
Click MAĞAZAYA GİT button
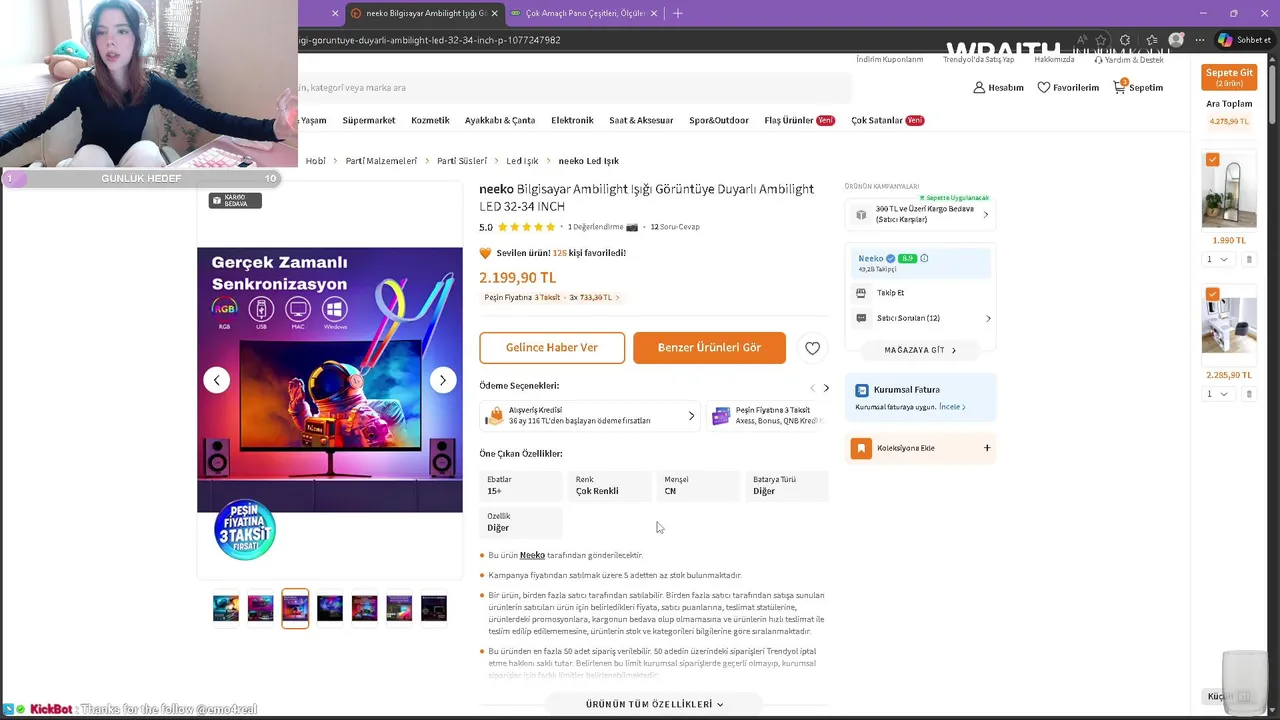tap(920, 351)
